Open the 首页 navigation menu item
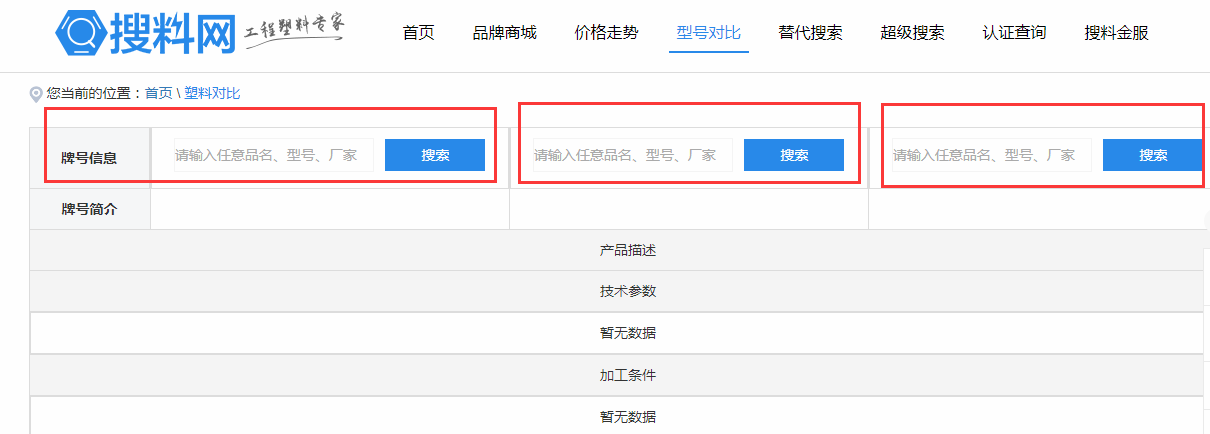The image size is (1210, 434). coord(418,33)
